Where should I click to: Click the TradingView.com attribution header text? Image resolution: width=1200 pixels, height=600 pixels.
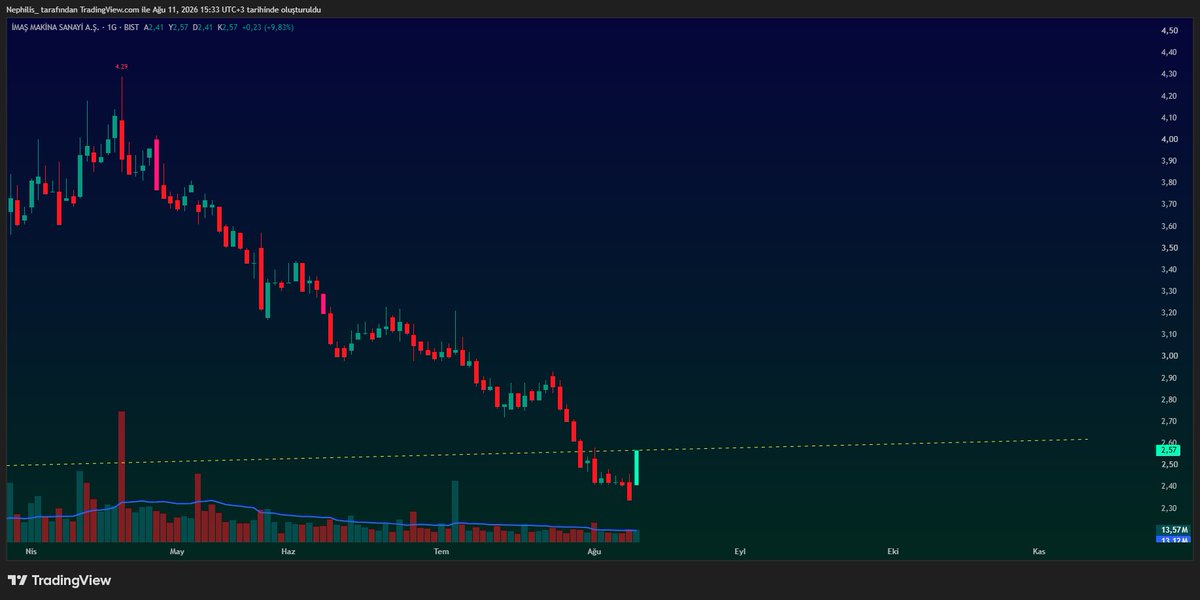coord(163,10)
